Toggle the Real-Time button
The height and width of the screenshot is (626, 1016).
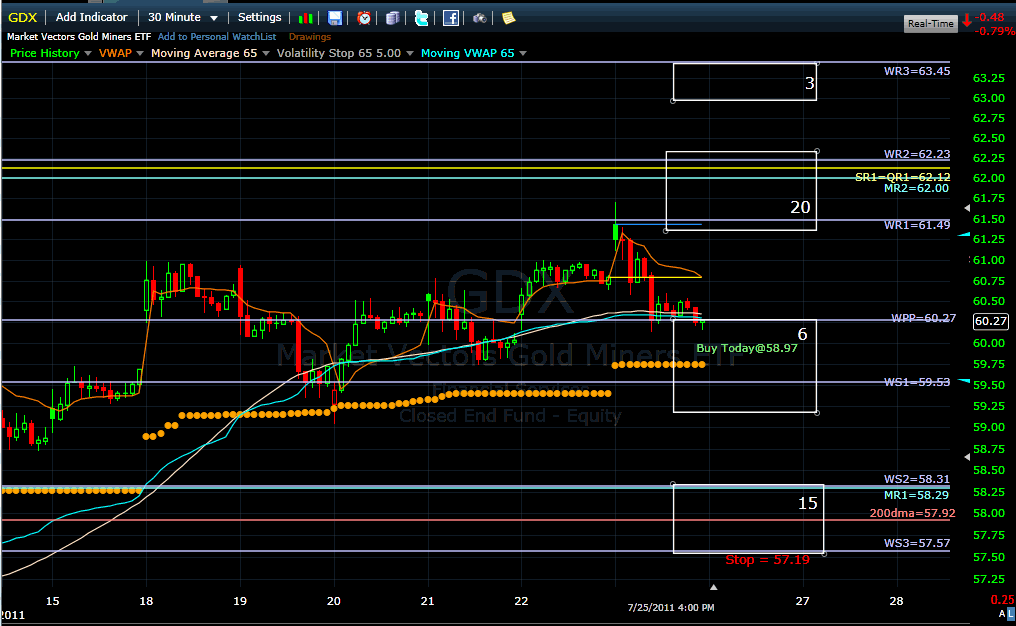930,23
